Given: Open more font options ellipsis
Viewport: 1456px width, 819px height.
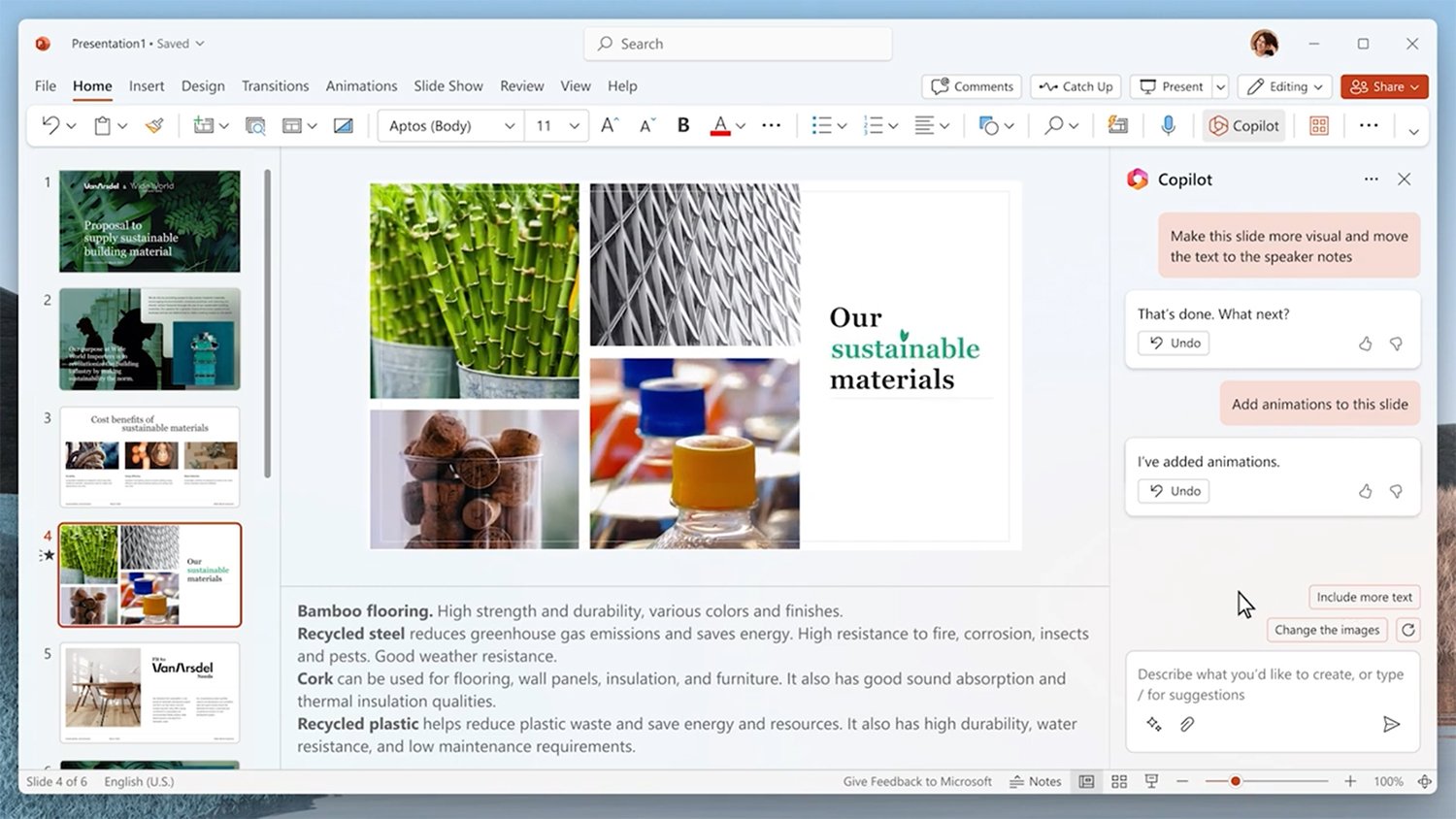Looking at the screenshot, I should pos(772,125).
